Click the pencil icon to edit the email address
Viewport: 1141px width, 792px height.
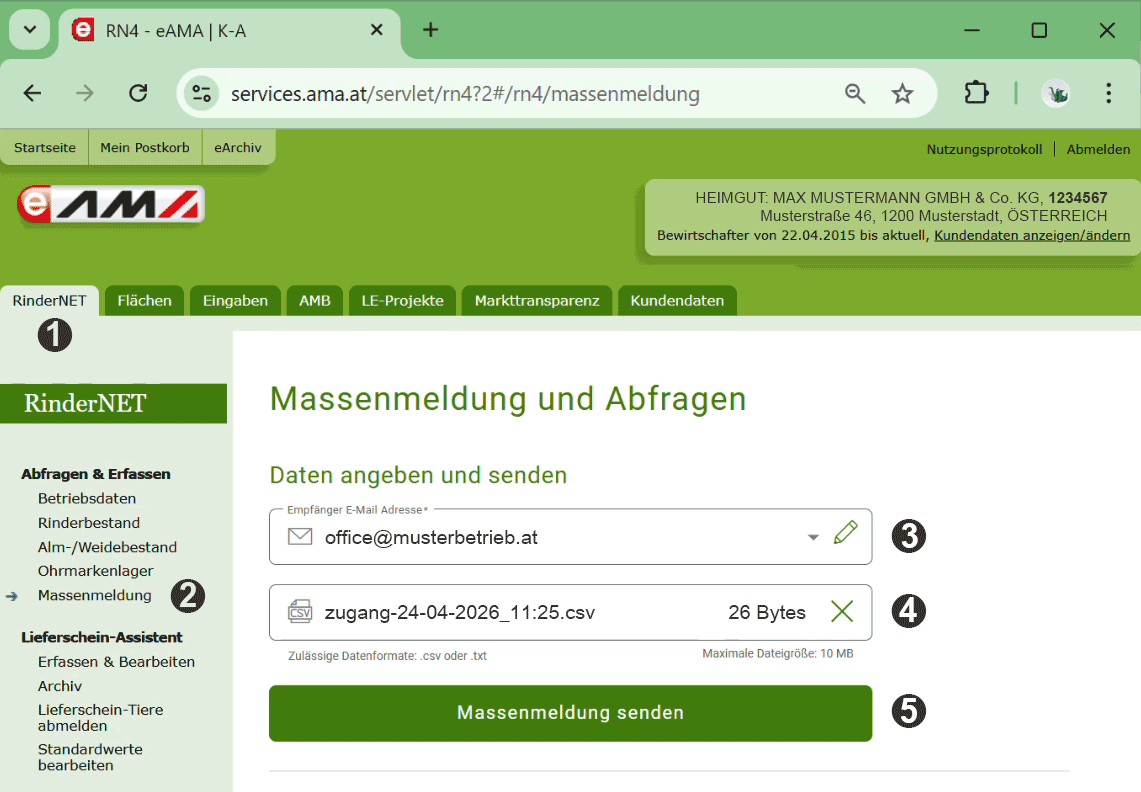click(x=845, y=534)
